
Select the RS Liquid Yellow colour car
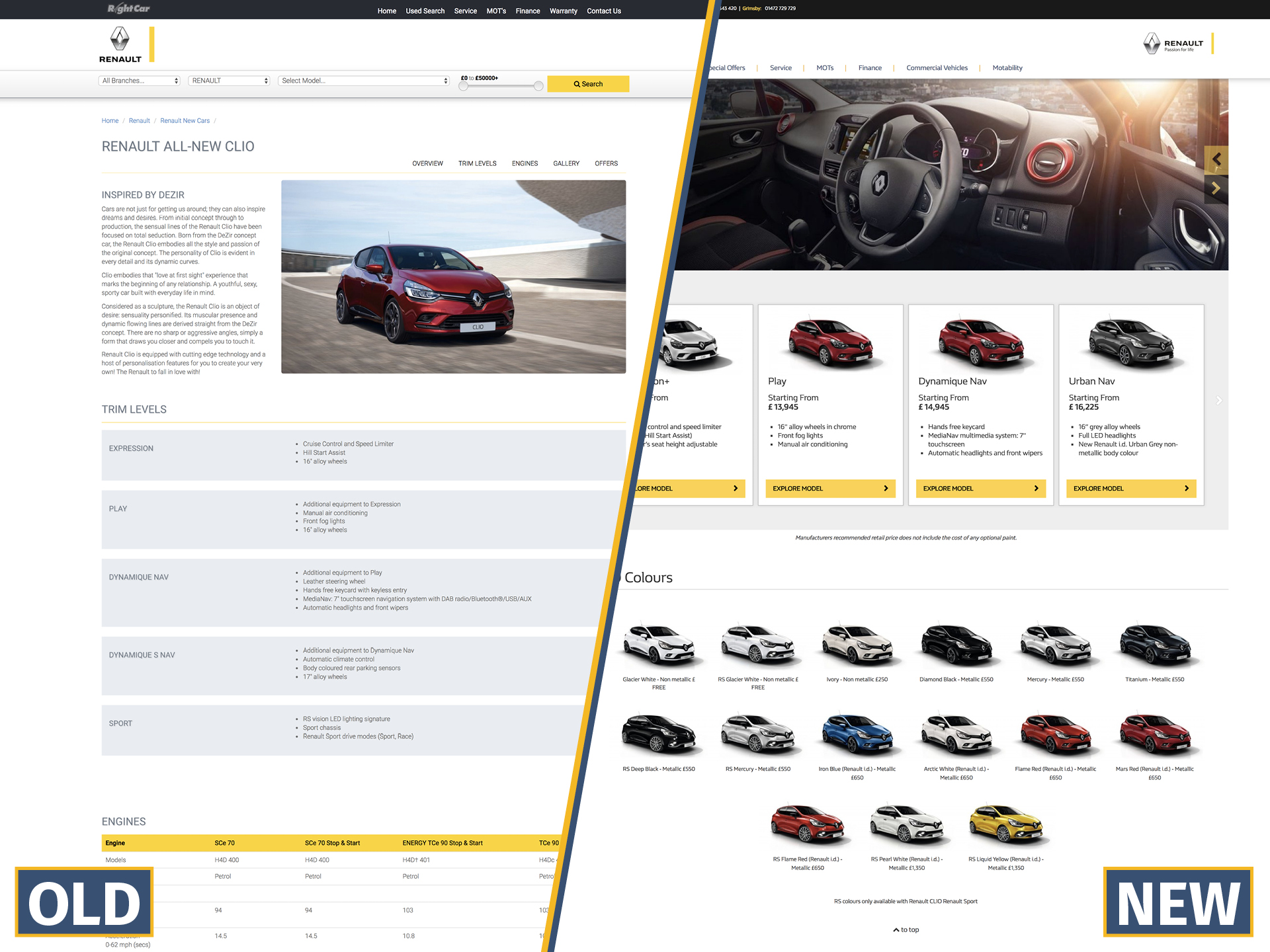tap(1006, 824)
